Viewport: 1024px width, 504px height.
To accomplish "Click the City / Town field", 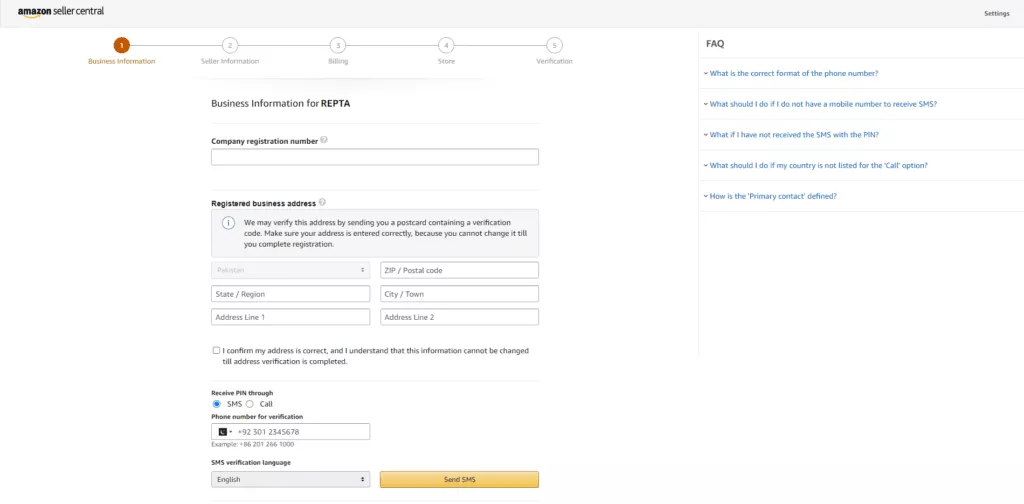I will (x=460, y=294).
